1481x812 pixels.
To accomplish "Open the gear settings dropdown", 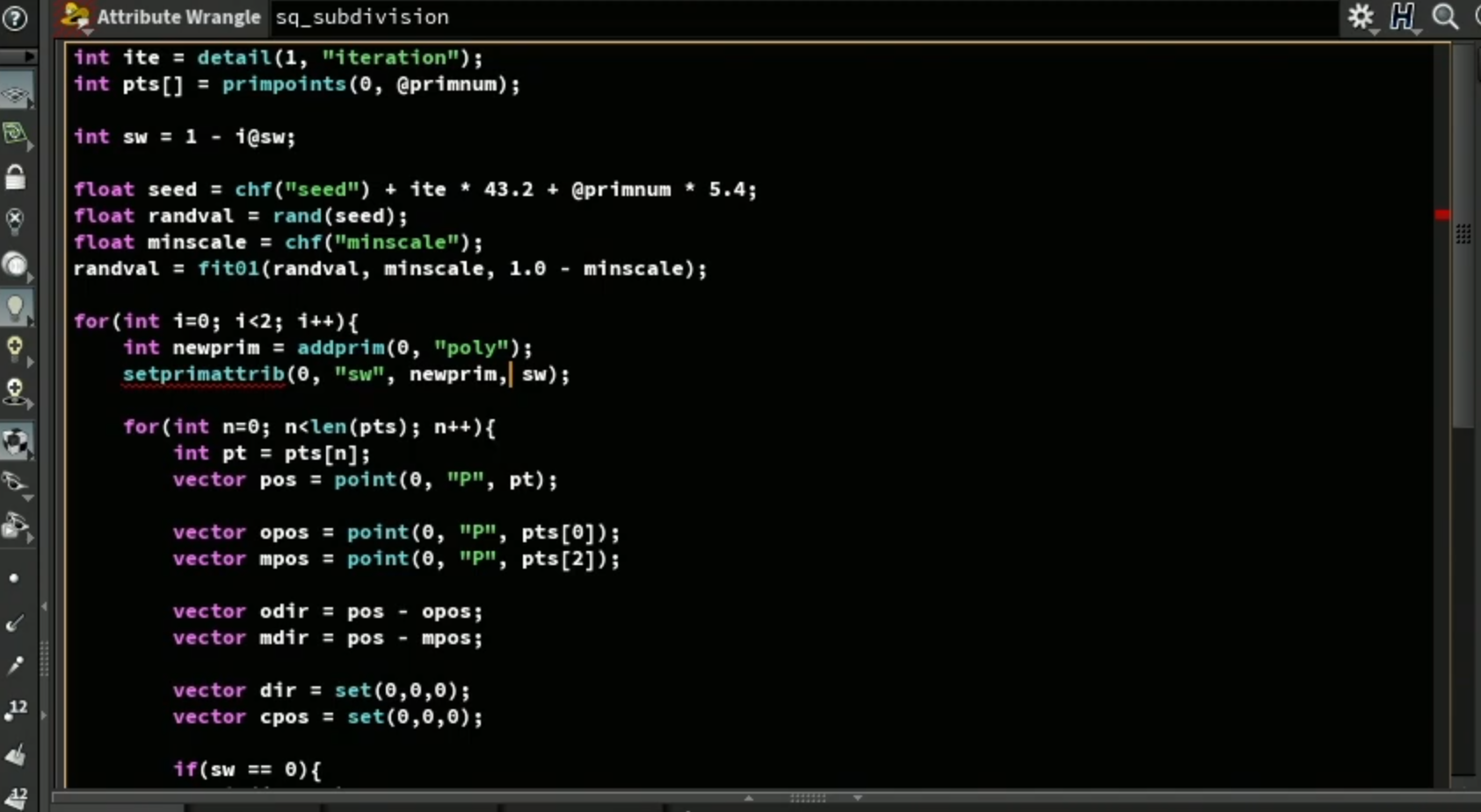I will pyautogui.click(x=1361, y=17).
